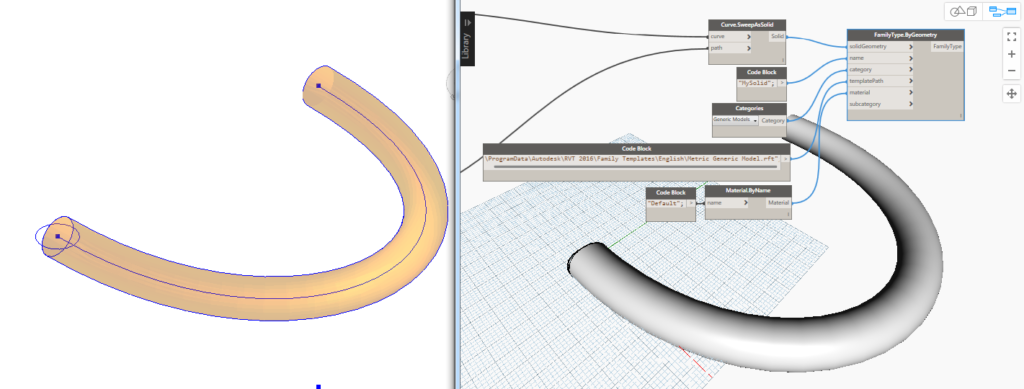This screenshot has width=1024, height=389.
Task: Click the Solid output port
Action: click(777, 37)
